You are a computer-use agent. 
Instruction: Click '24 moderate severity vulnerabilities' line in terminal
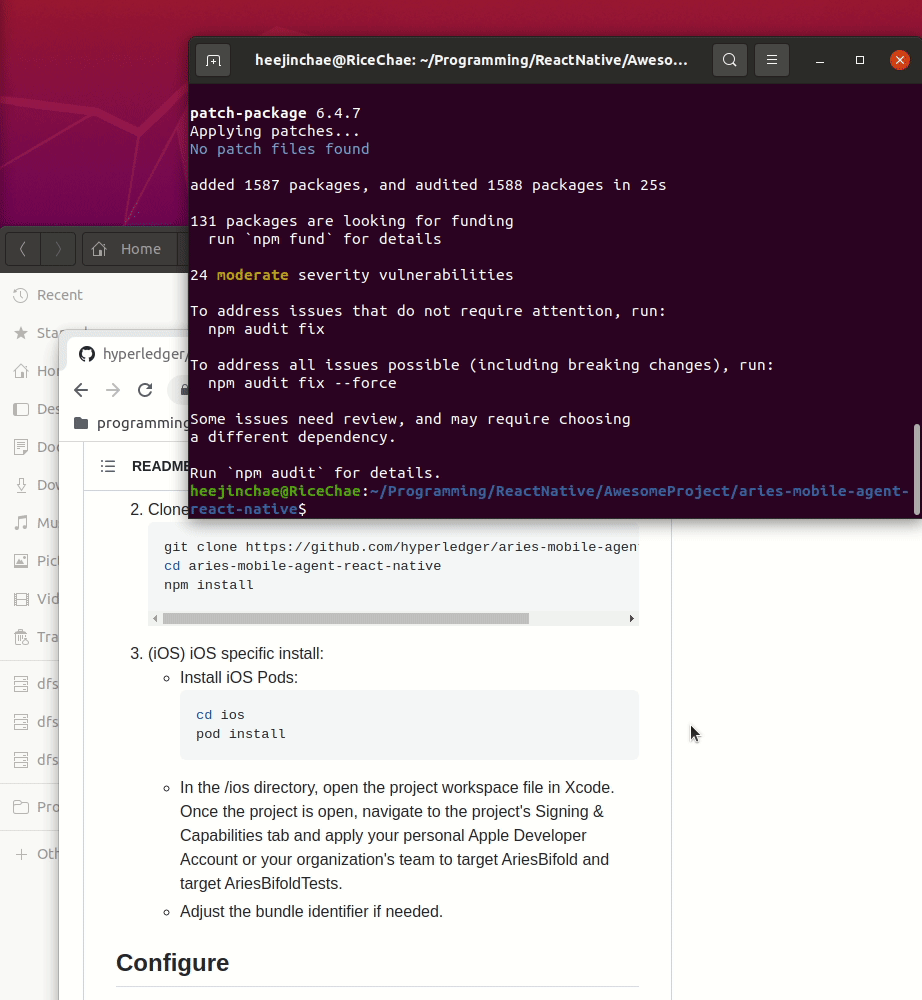351,275
